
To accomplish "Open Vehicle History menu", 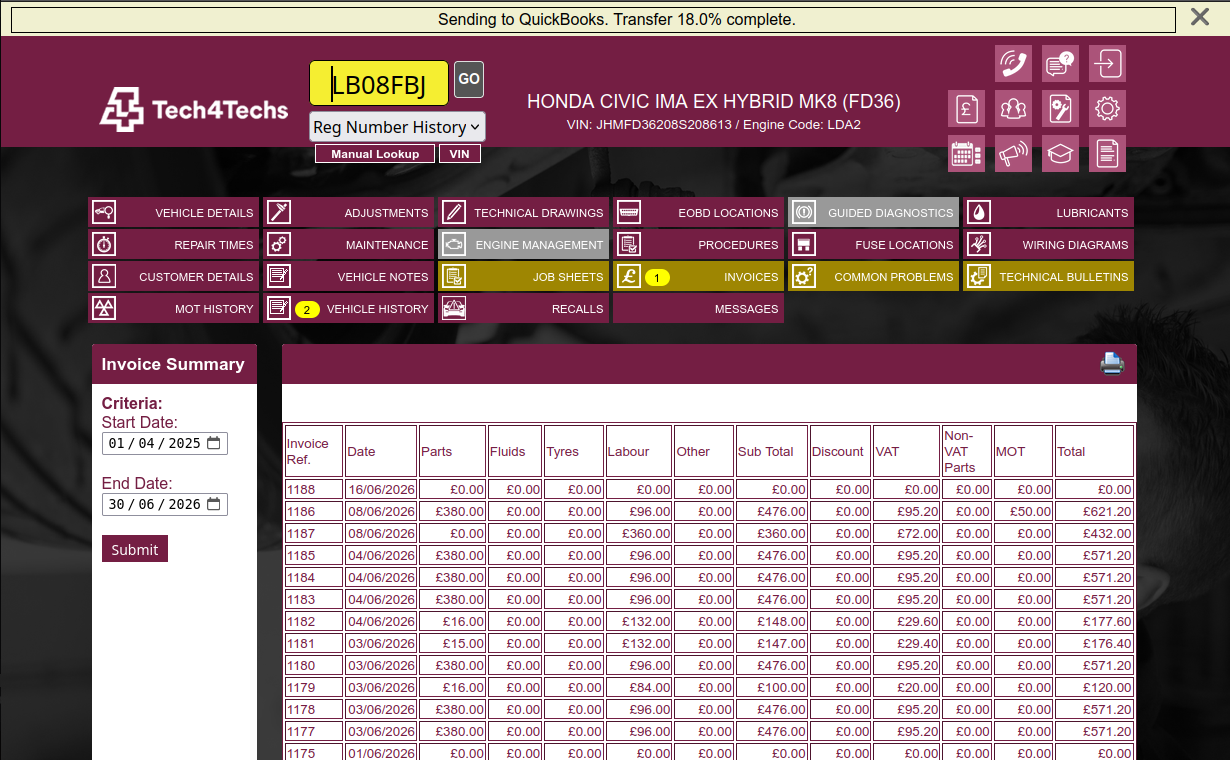I will click(x=348, y=308).
